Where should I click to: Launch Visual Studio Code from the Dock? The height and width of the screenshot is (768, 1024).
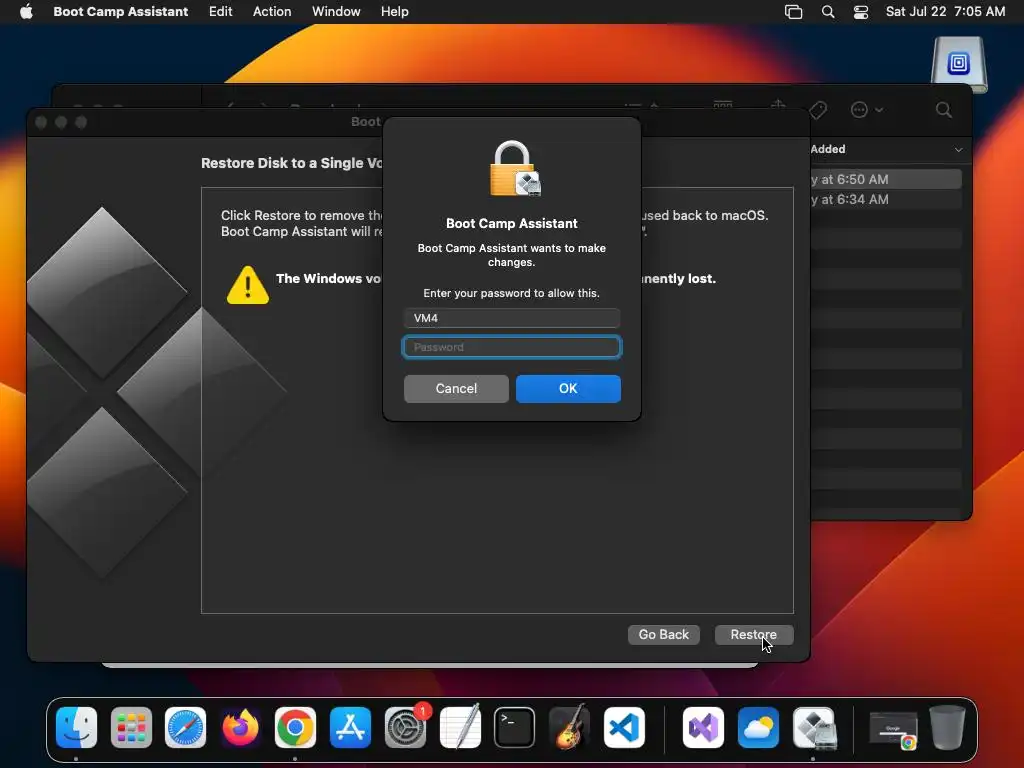click(x=624, y=728)
